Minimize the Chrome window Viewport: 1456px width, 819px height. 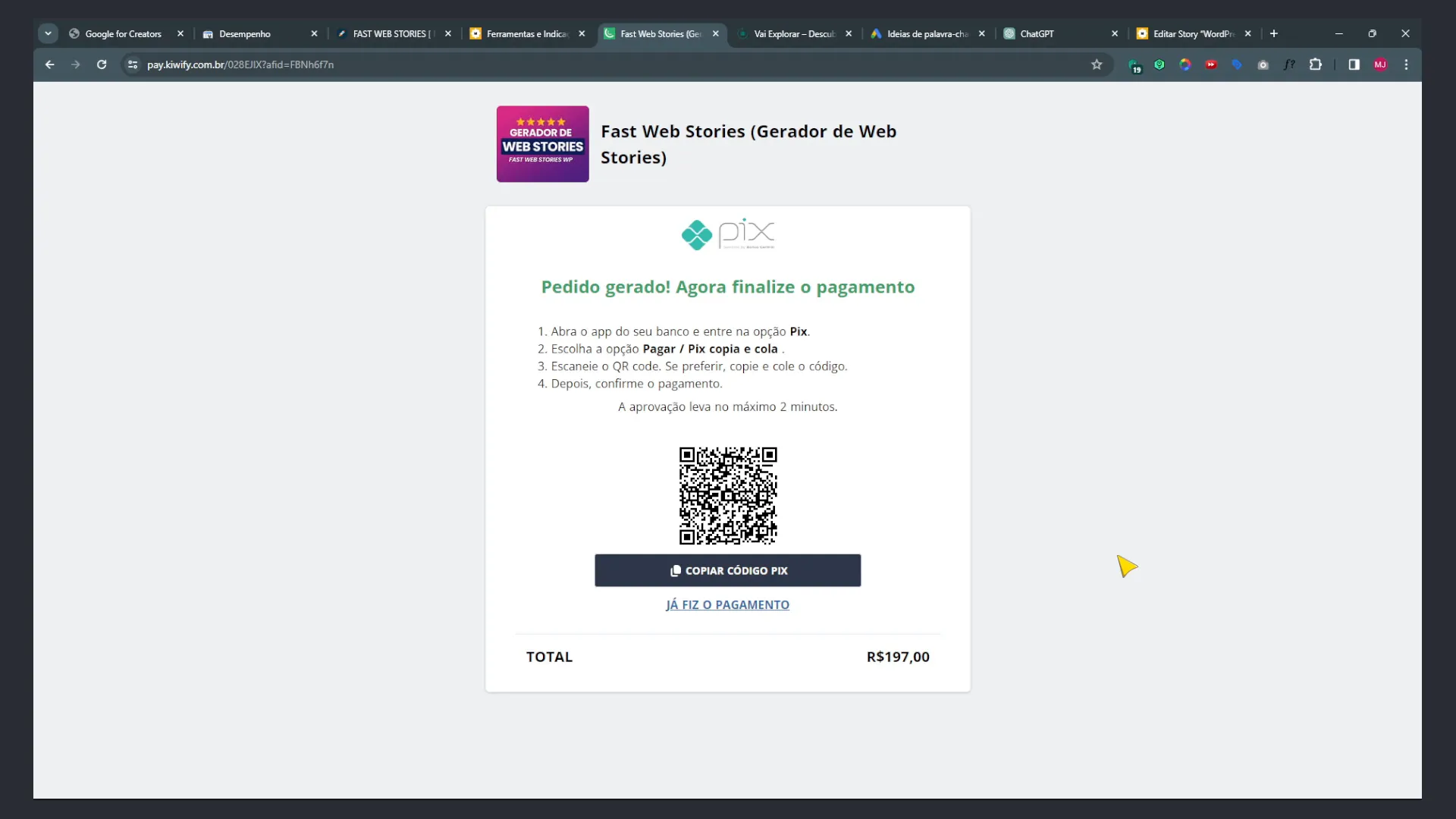pyautogui.click(x=1339, y=33)
